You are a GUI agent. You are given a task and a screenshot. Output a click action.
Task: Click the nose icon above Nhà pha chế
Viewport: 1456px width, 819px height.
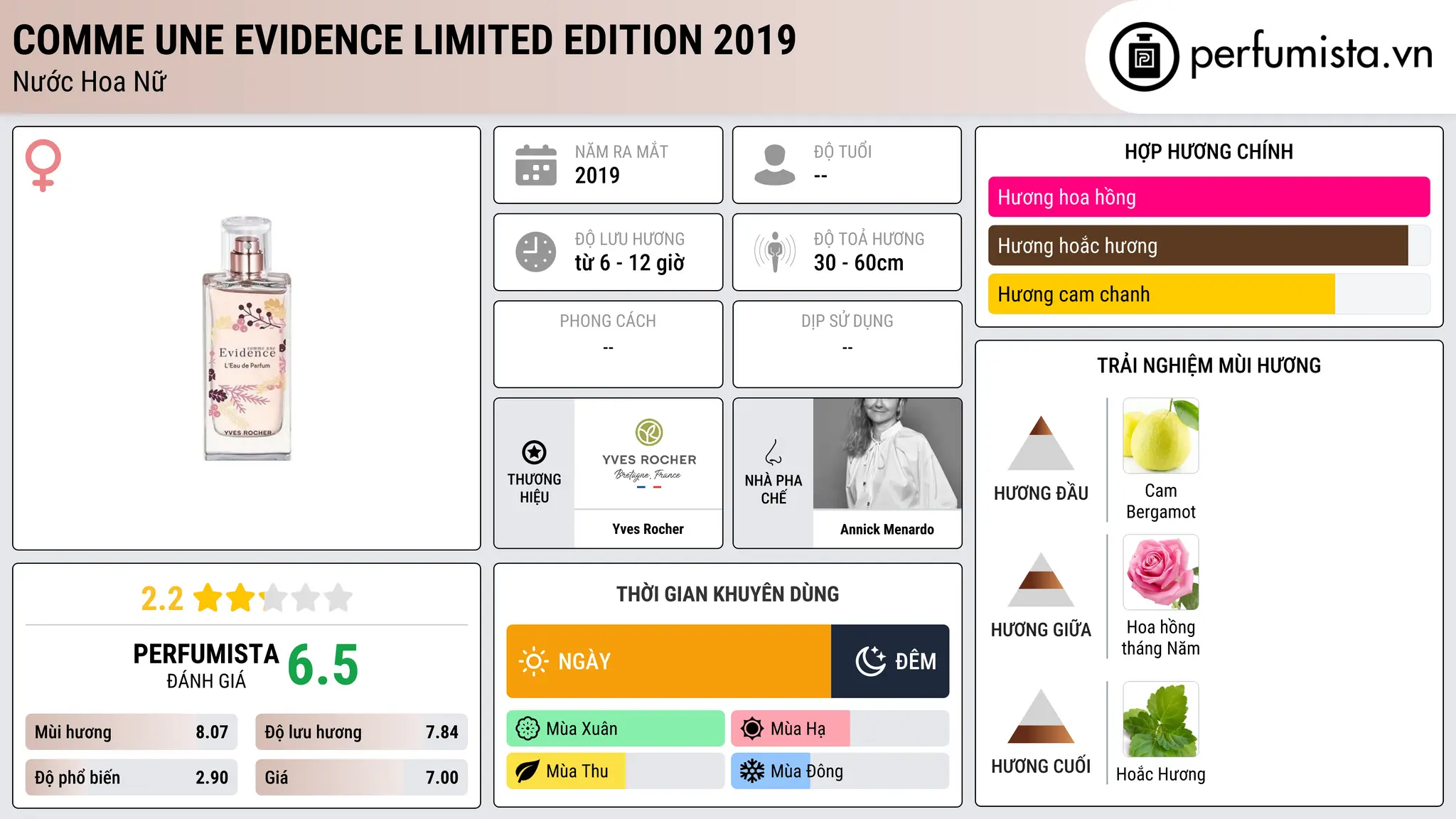(773, 452)
